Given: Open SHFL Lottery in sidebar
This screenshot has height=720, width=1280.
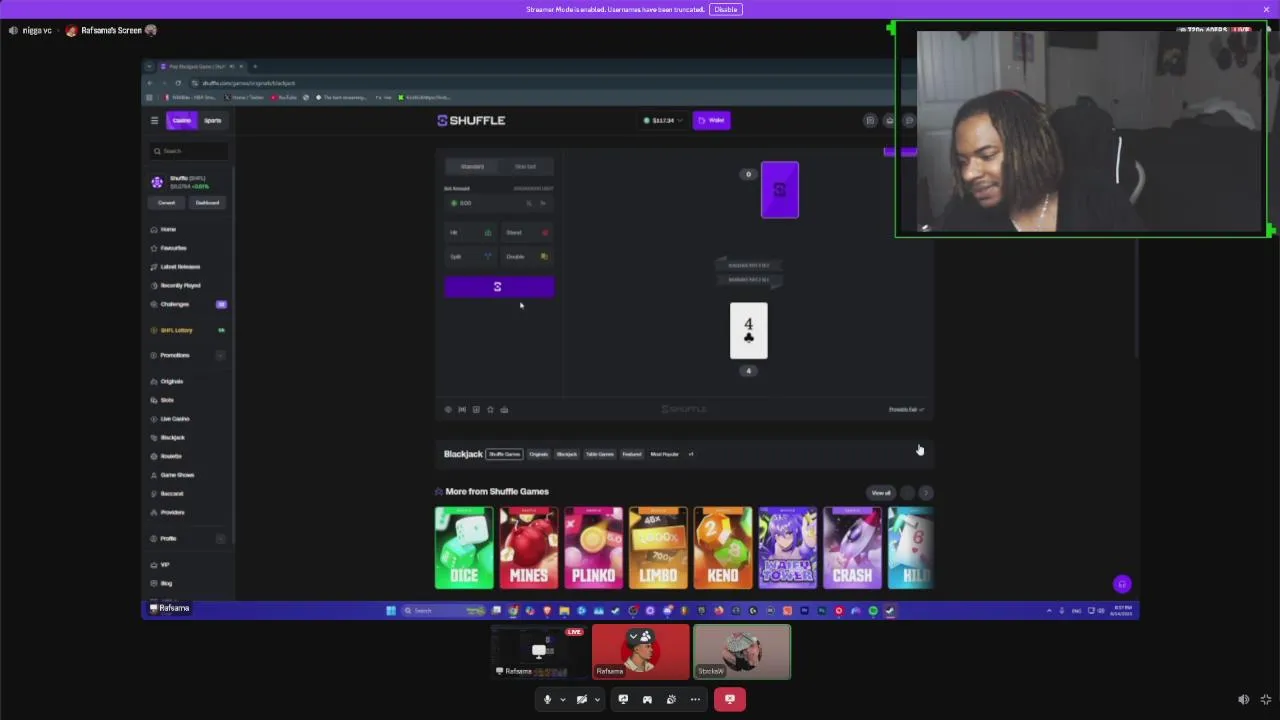Looking at the screenshot, I should 177,330.
